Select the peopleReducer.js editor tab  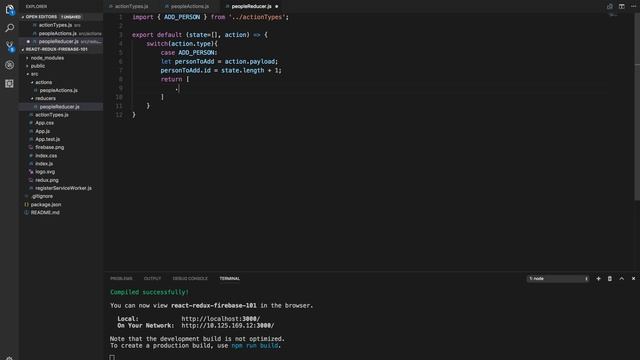[251, 7]
